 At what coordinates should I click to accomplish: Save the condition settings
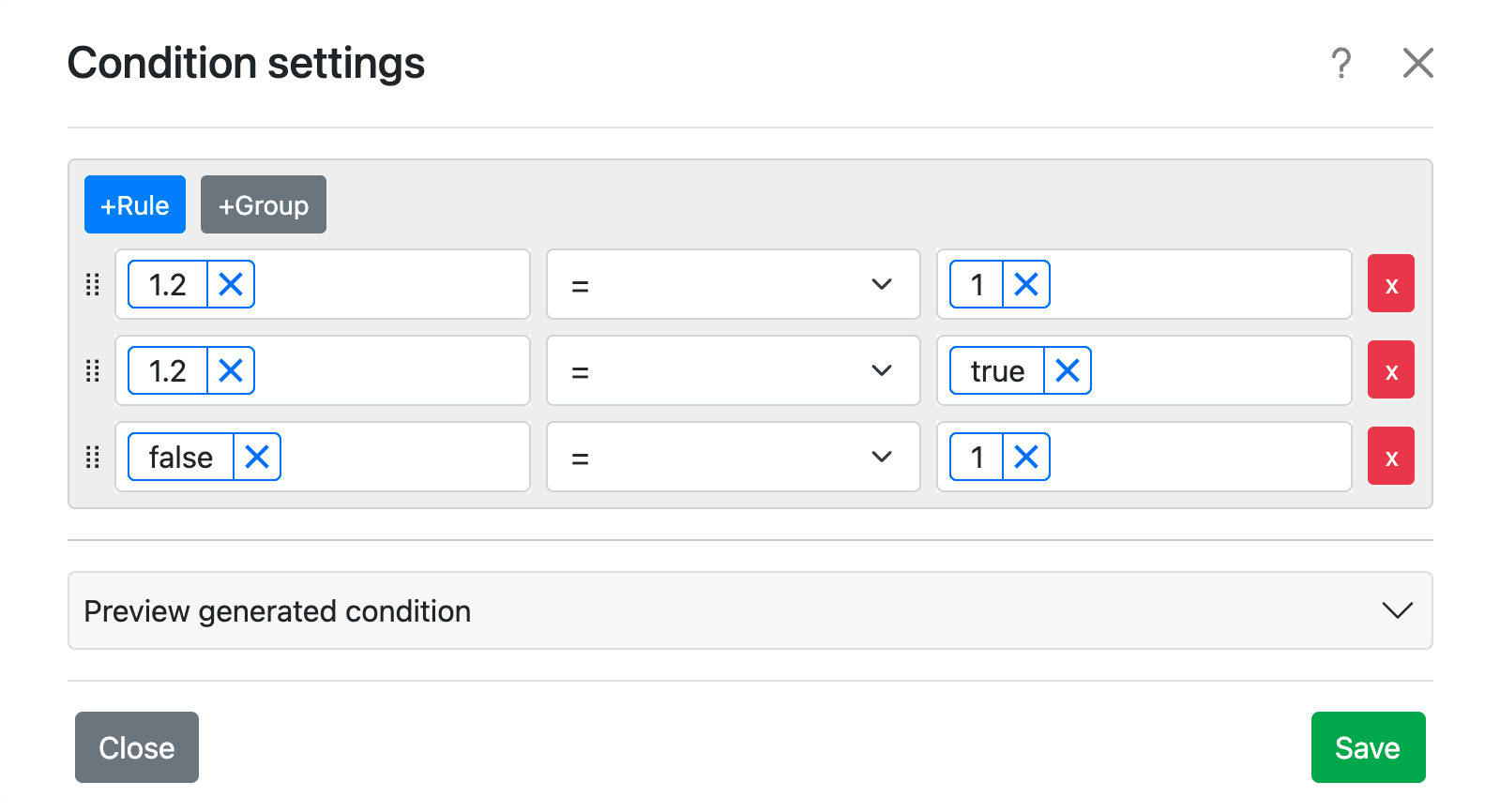click(x=1368, y=747)
